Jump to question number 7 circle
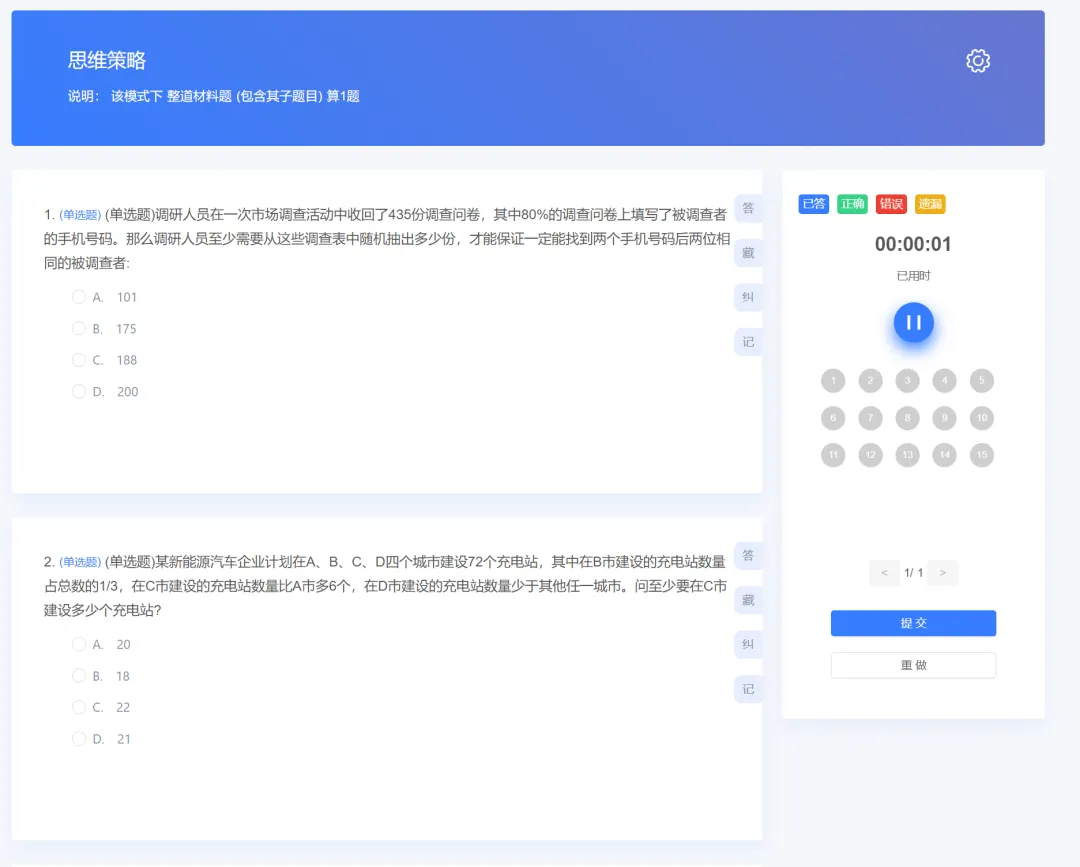Screen dimensions: 1080x867 (870, 417)
